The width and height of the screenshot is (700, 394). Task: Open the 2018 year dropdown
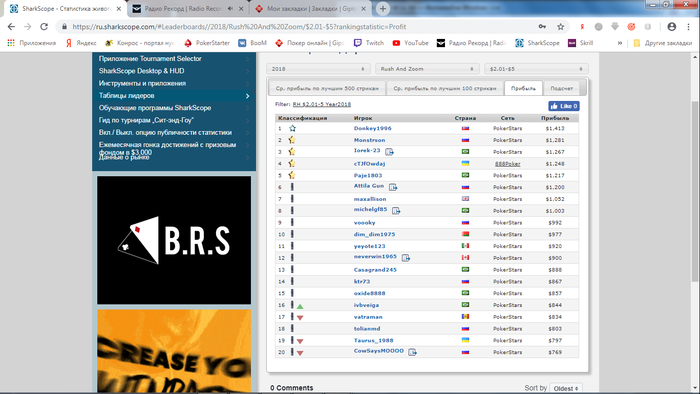click(x=318, y=69)
